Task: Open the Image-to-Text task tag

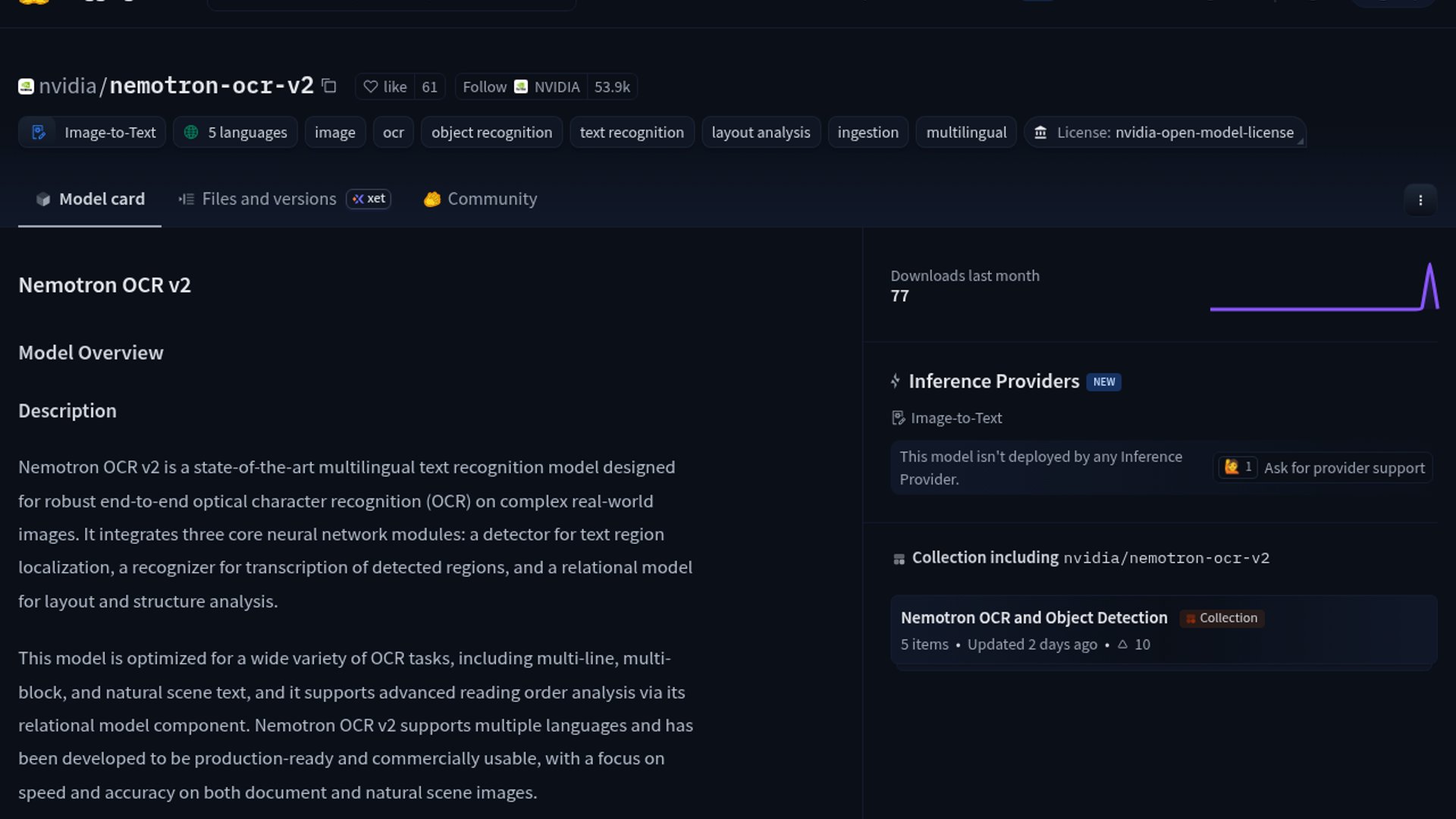Action: [x=93, y=132]
